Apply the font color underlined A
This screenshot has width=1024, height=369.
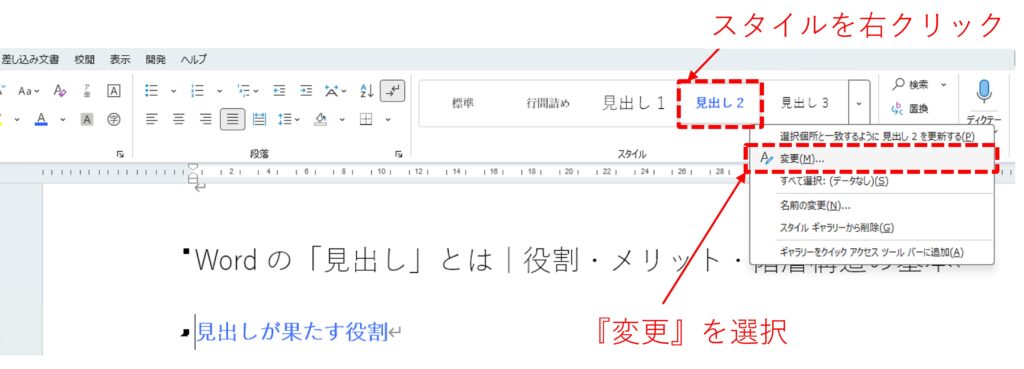41,120
